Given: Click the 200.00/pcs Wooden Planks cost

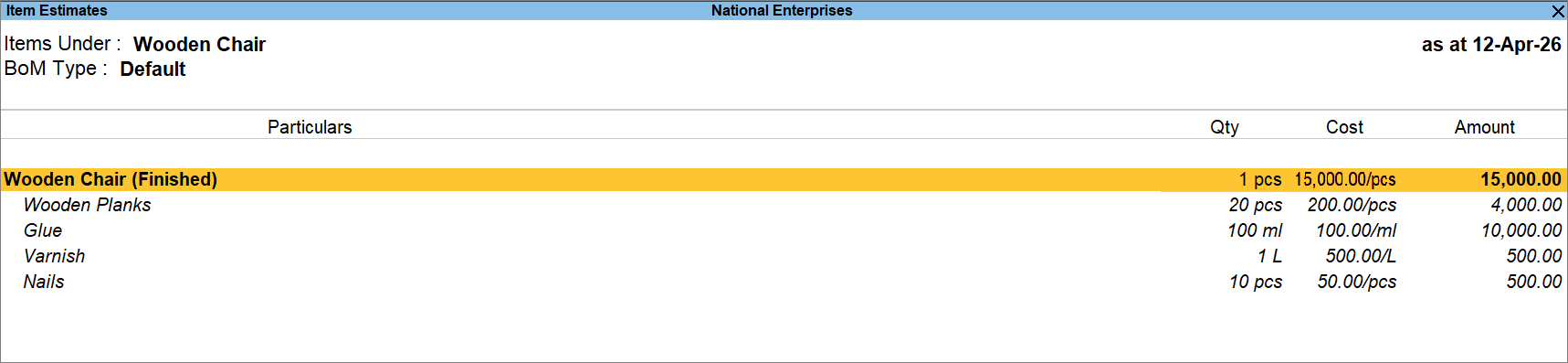Looking at the screenshot, I should (1352, 205).
